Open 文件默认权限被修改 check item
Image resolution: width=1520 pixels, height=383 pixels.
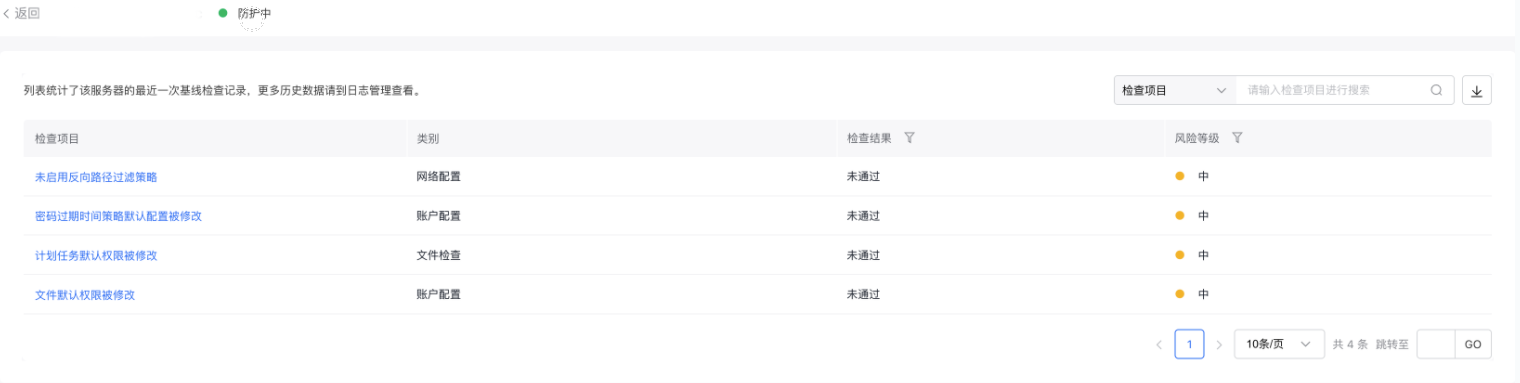pyautogui.click(x=85, y=295)
